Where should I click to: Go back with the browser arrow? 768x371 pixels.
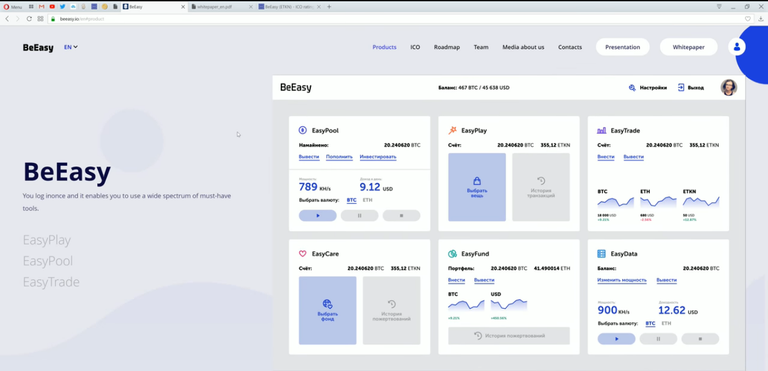7,19
